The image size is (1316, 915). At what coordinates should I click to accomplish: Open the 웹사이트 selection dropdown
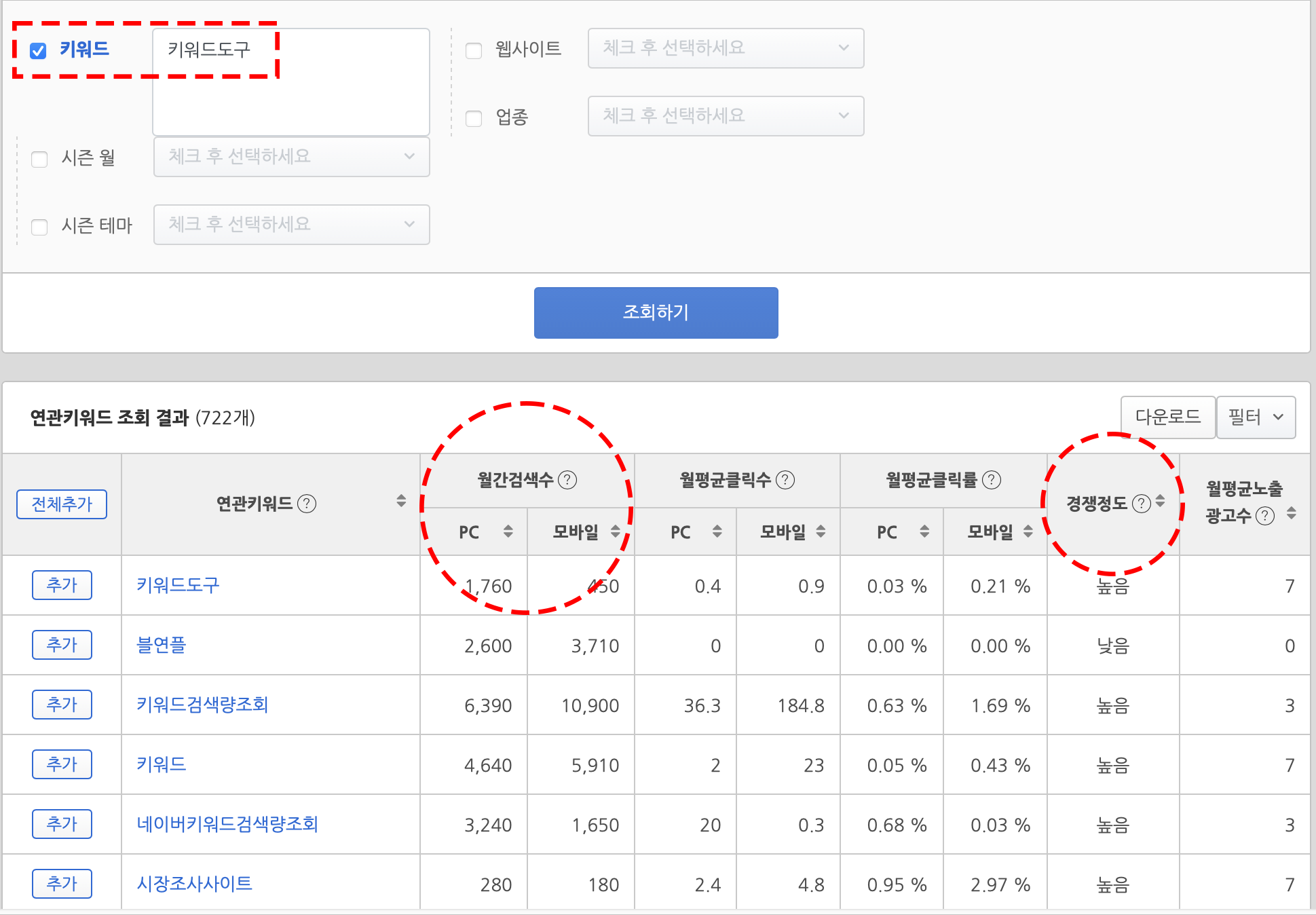pyautogui.click(x=726, y=48)
